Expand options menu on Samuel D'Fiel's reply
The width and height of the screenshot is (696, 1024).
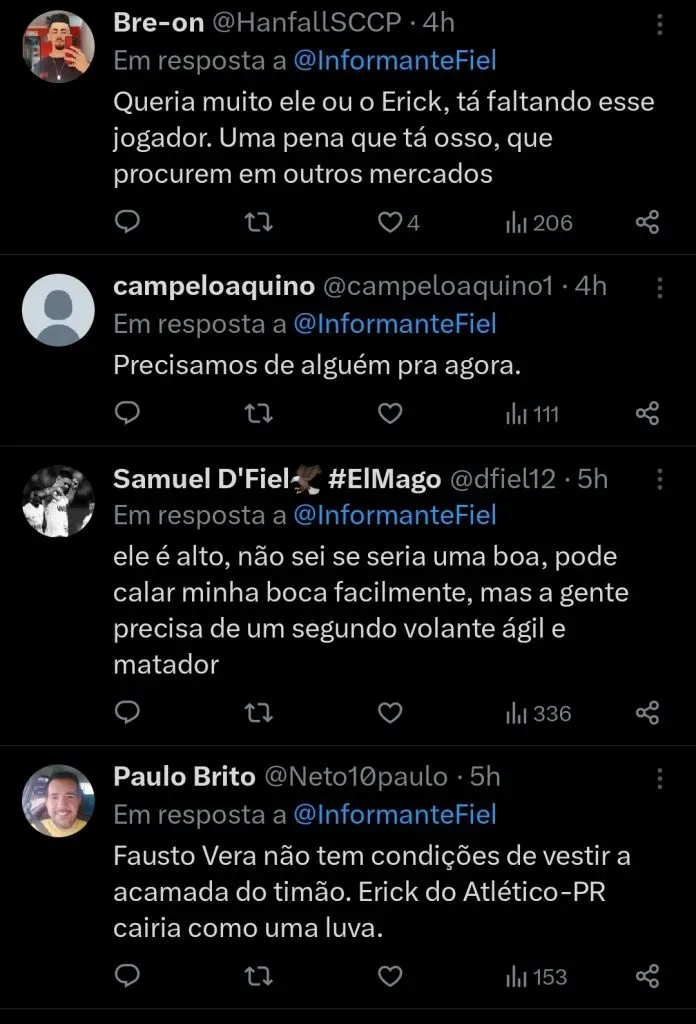[658, 481]
